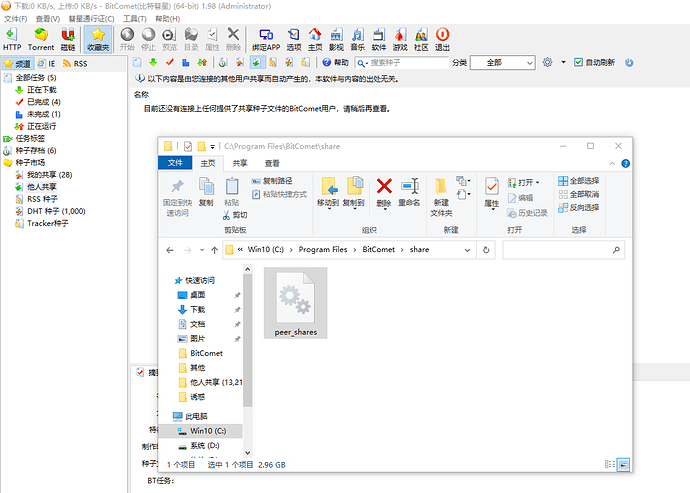Click 全部选择 select all in ribbon
The height and width of the screenshot is (493, 690).
579,181
